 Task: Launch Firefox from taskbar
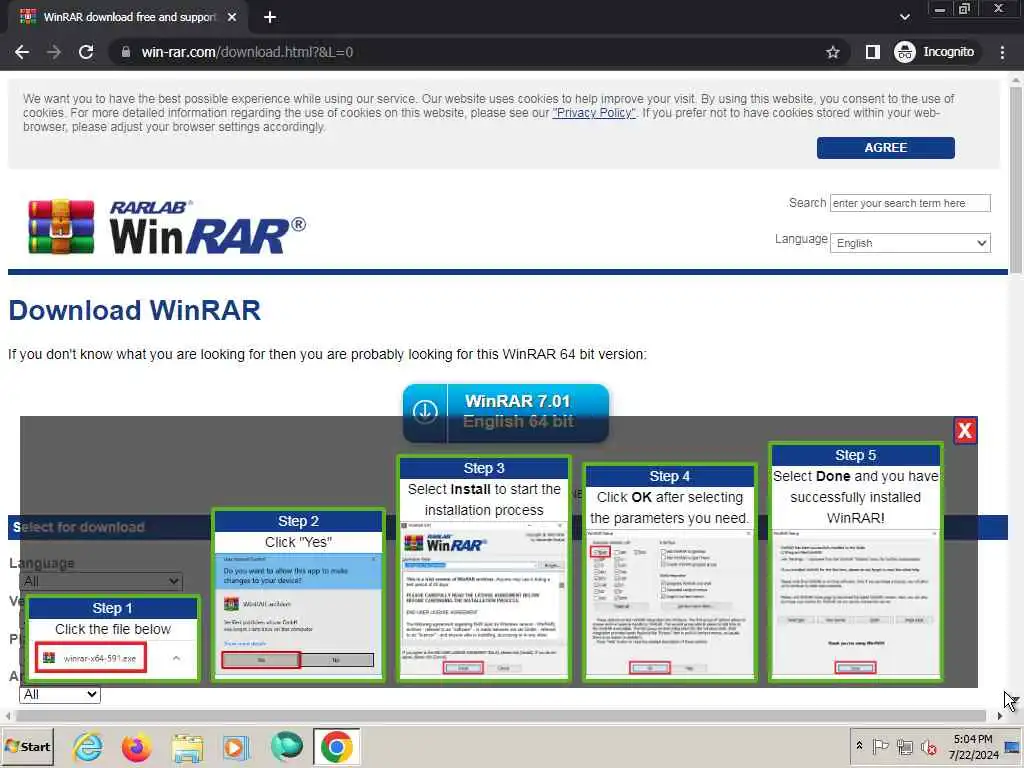136,747
